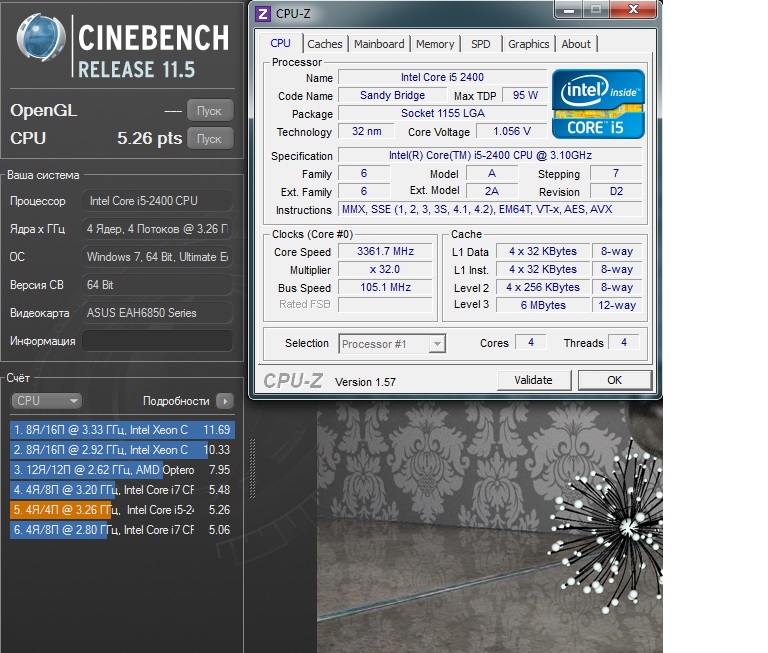This screenshot has width=768, height=653.
Task: Click the Level 2 value 4 x 256 KBytes
Action: click(543, 287)
